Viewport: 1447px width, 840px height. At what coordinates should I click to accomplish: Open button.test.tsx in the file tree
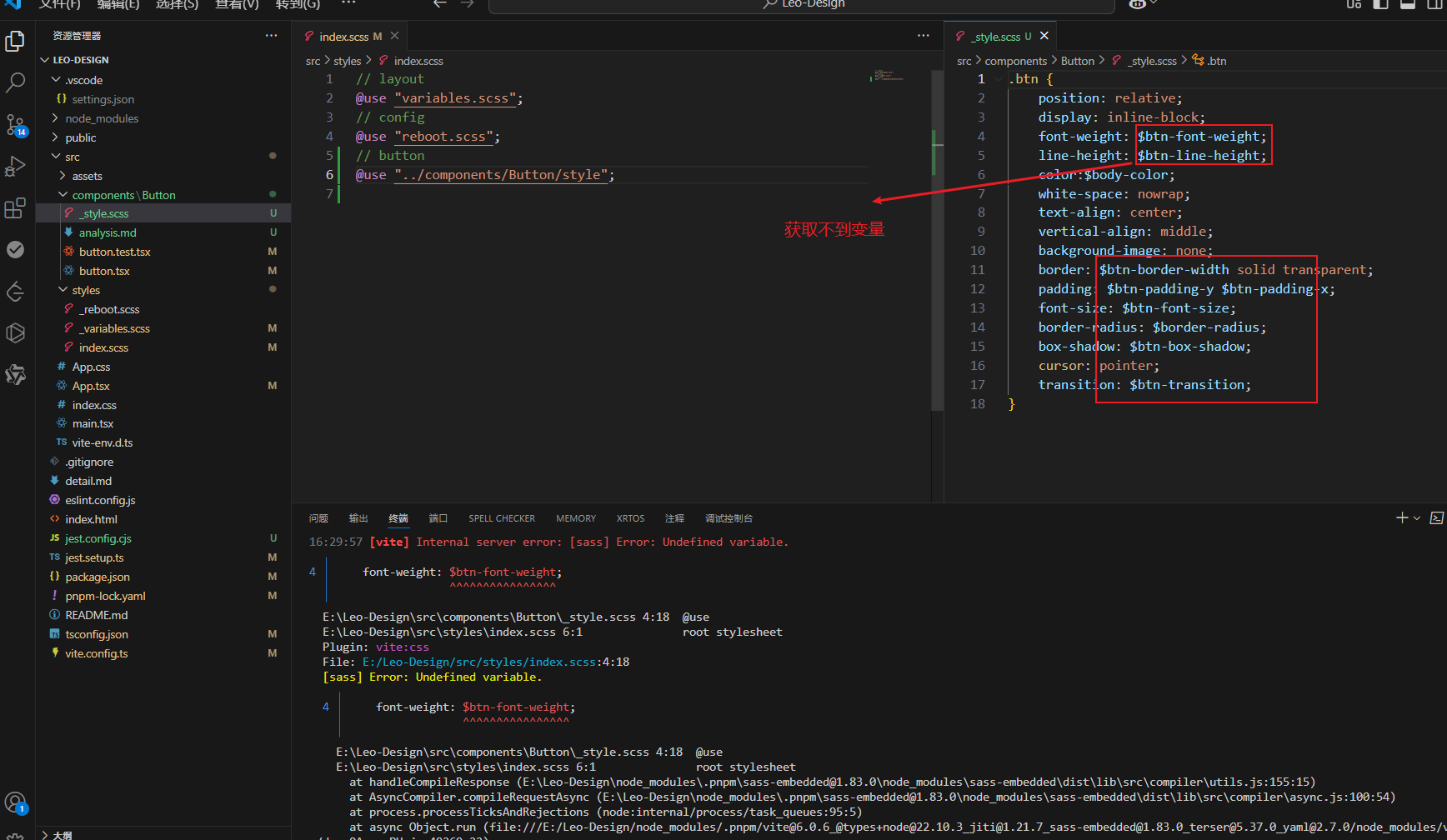114,252
